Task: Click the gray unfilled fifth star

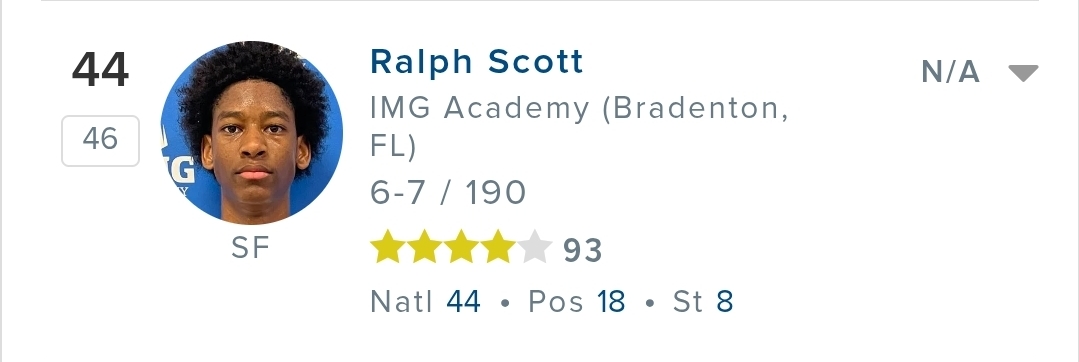Action: coord(535,248)
